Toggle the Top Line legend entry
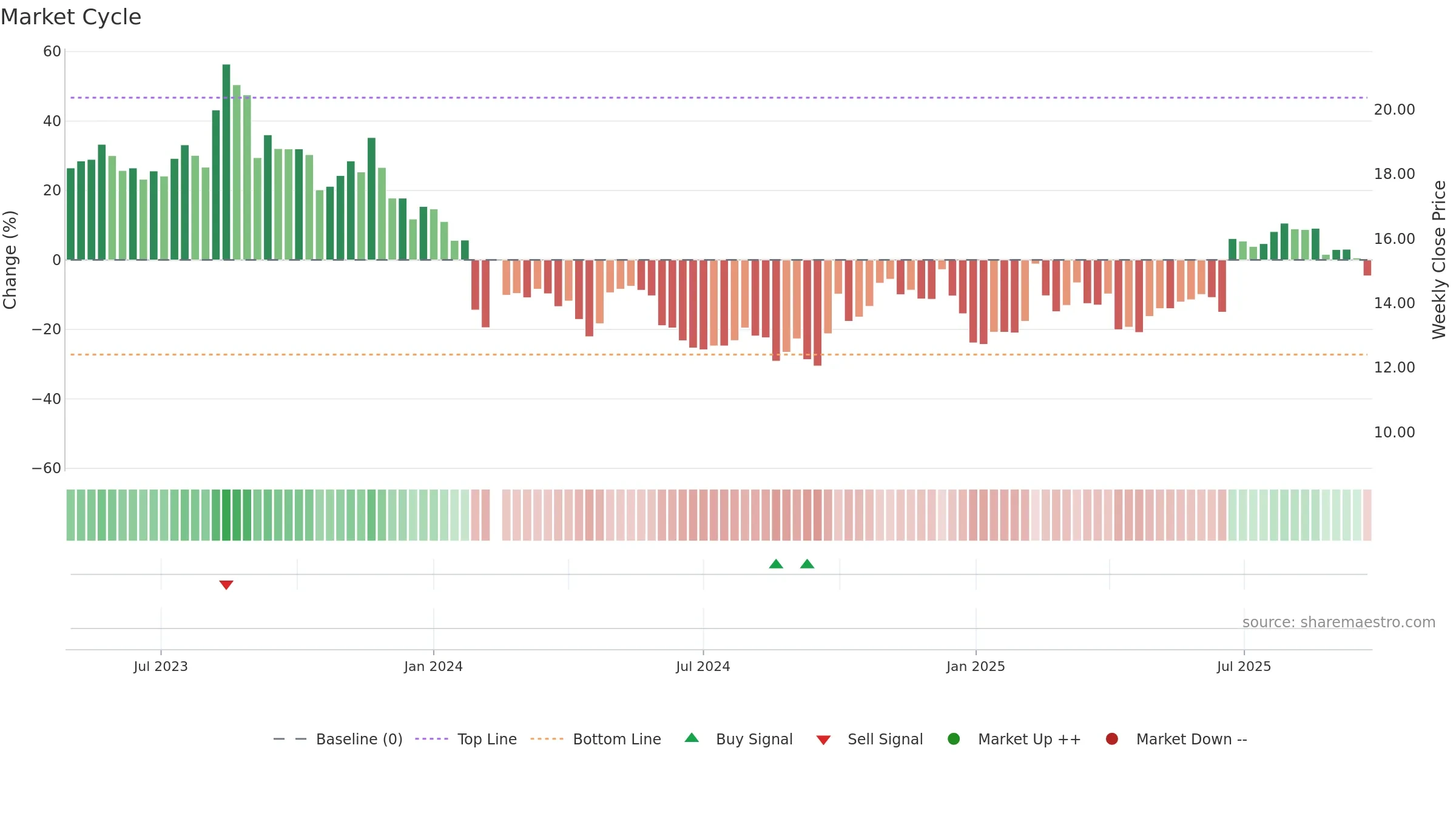The width and height of the screenshot is (1456, 819). click(x=465, y=739)
